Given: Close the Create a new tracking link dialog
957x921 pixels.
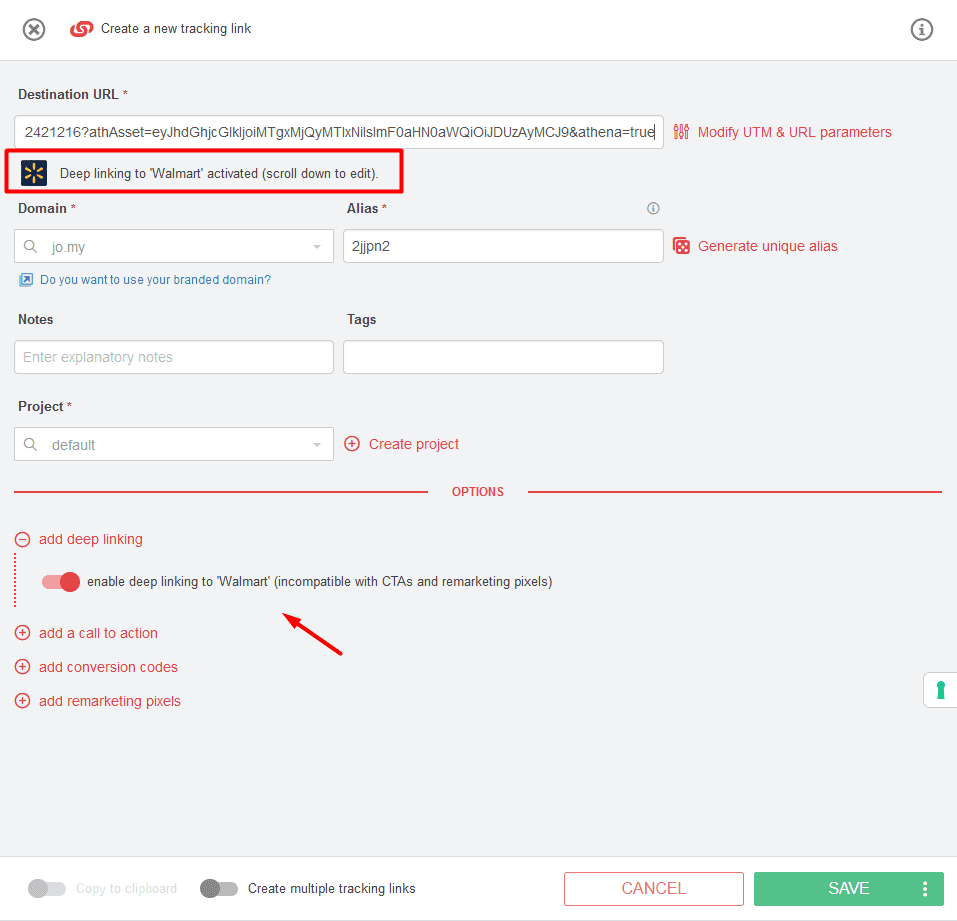Looking at the screenshot, I should click(x=34, y=29).
